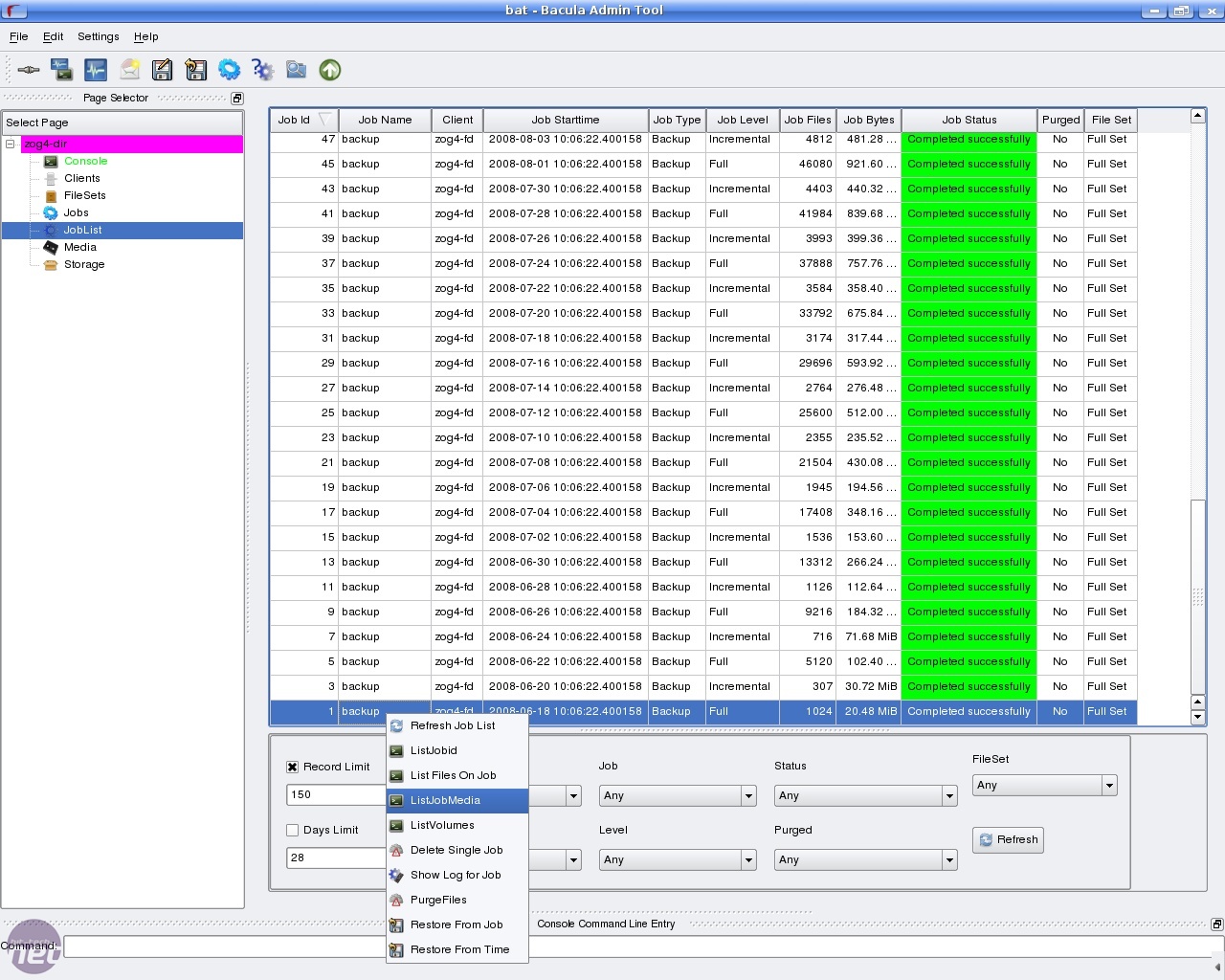Open the Help menu

pyautogui.click(x=145, y=36)
